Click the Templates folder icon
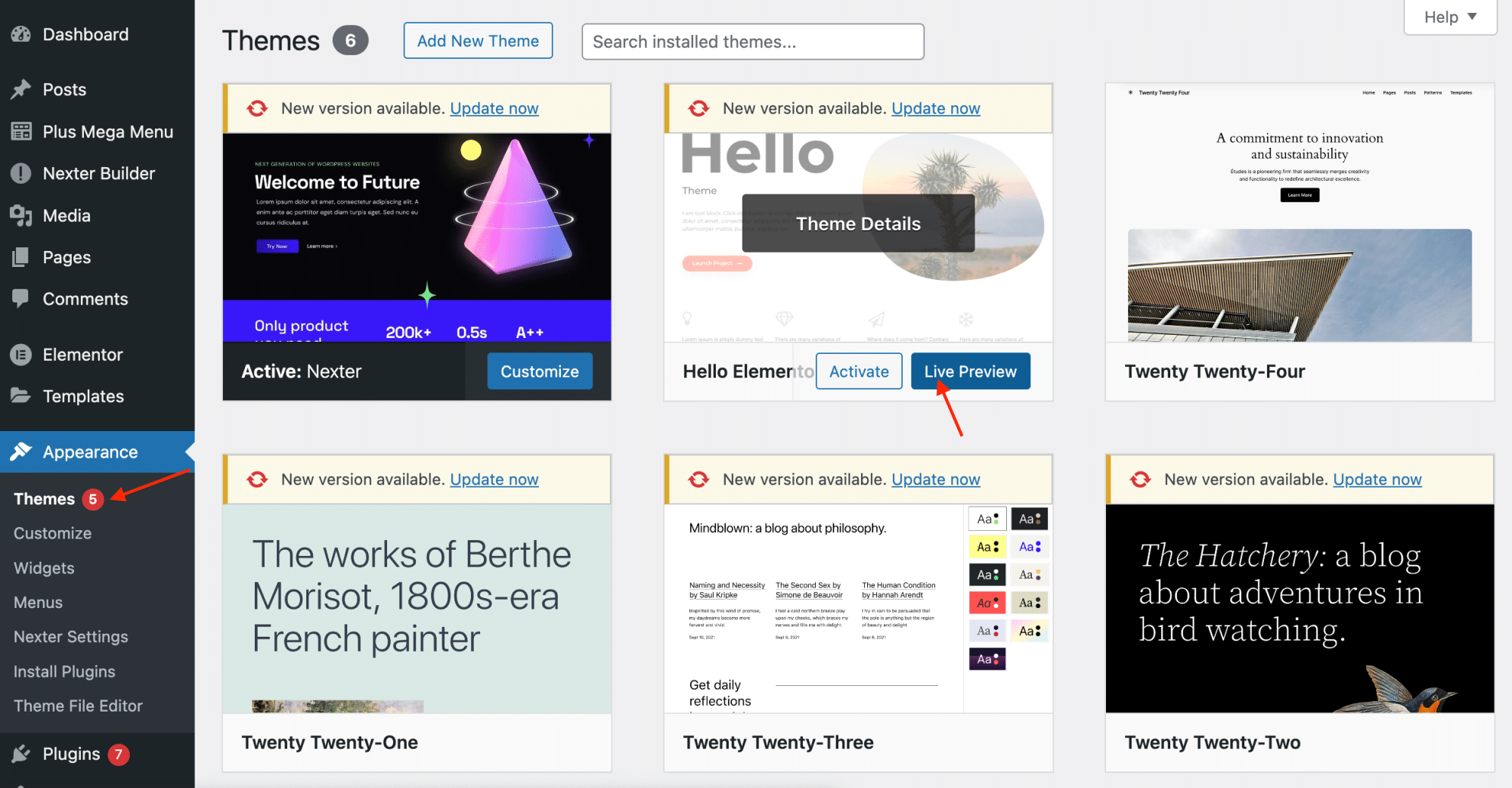Screen dimensions: 1512x788 click(x=20, y=396)
